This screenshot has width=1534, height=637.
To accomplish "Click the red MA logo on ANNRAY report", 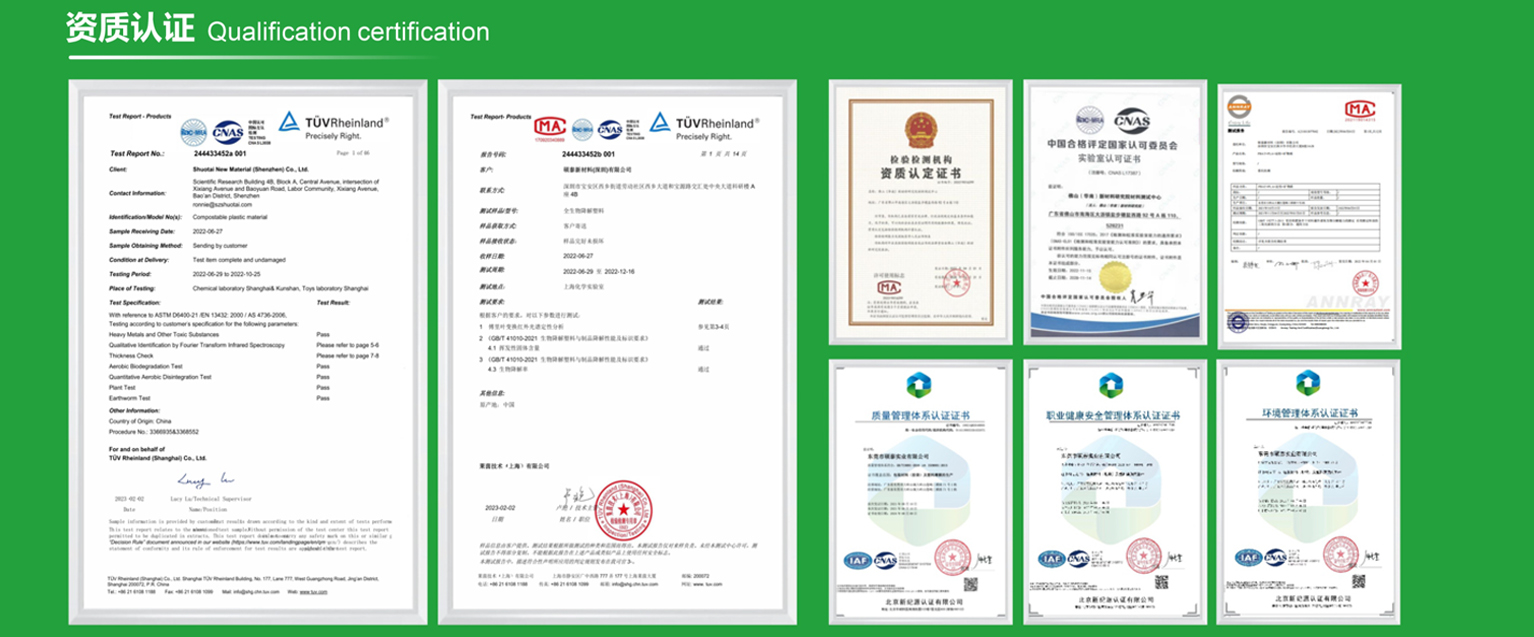I will pyautogui.click(x=1359, y=110).
